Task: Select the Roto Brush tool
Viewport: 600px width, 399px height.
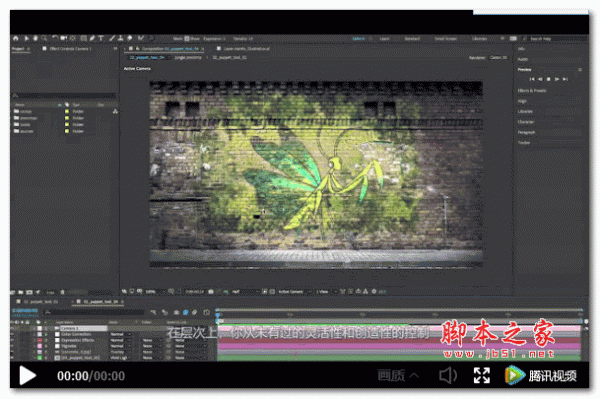Action: point(141,38)
